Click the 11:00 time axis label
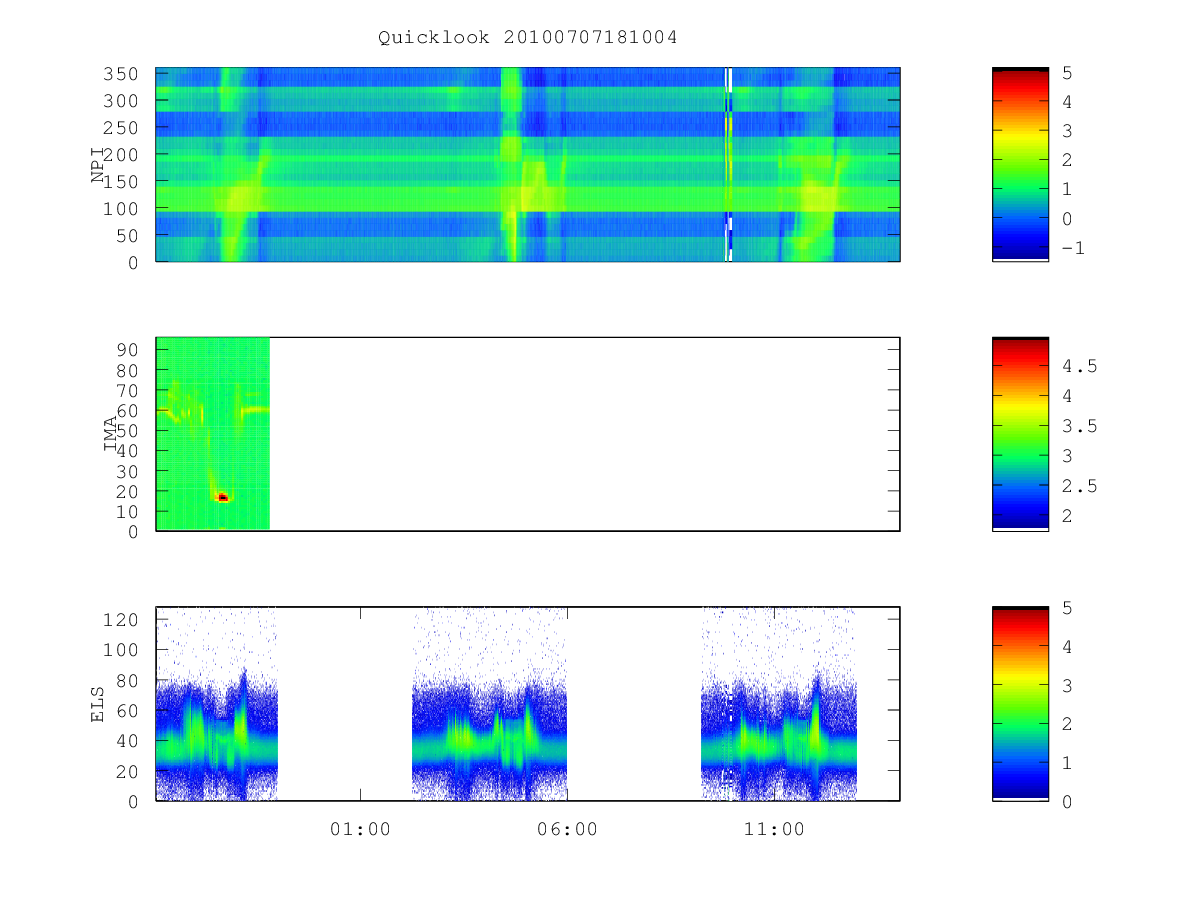Screen dimensions: 1200x900 click(774, 829)
